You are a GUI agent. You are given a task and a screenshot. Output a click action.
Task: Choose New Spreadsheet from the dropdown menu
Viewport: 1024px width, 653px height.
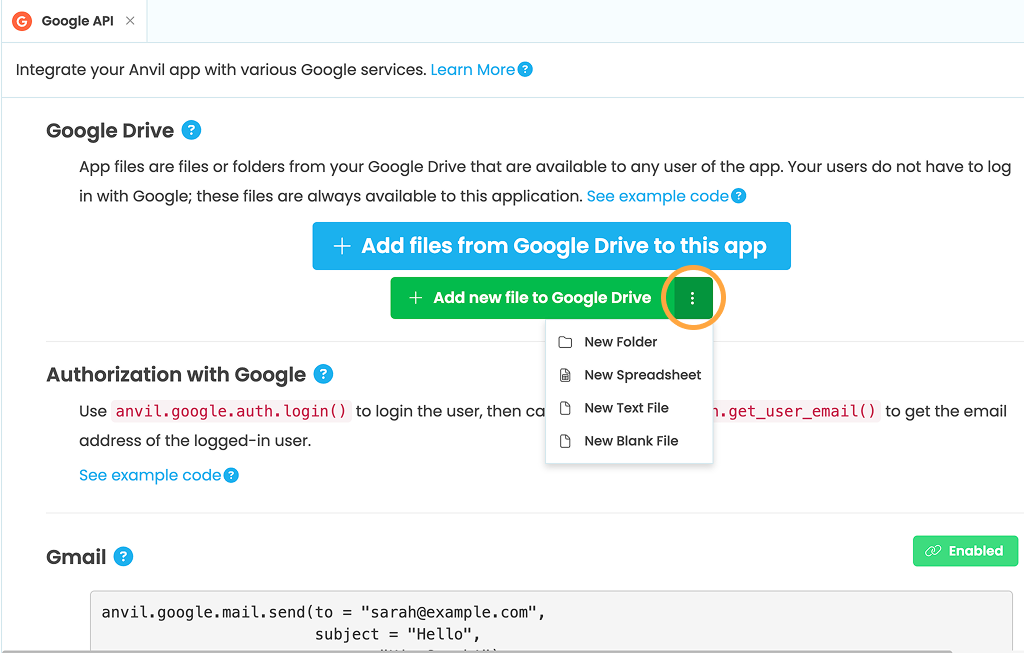[642, 375]
